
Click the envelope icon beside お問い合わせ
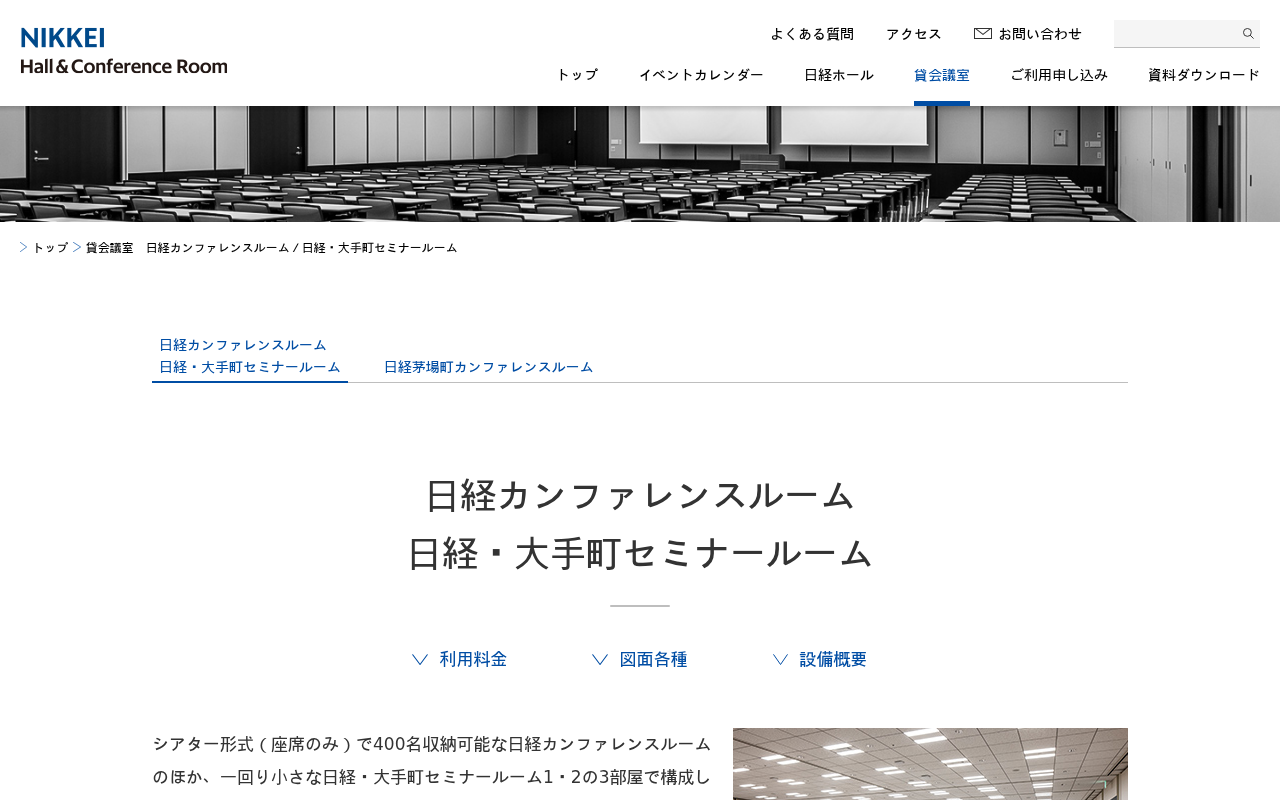tap(983, 33)
